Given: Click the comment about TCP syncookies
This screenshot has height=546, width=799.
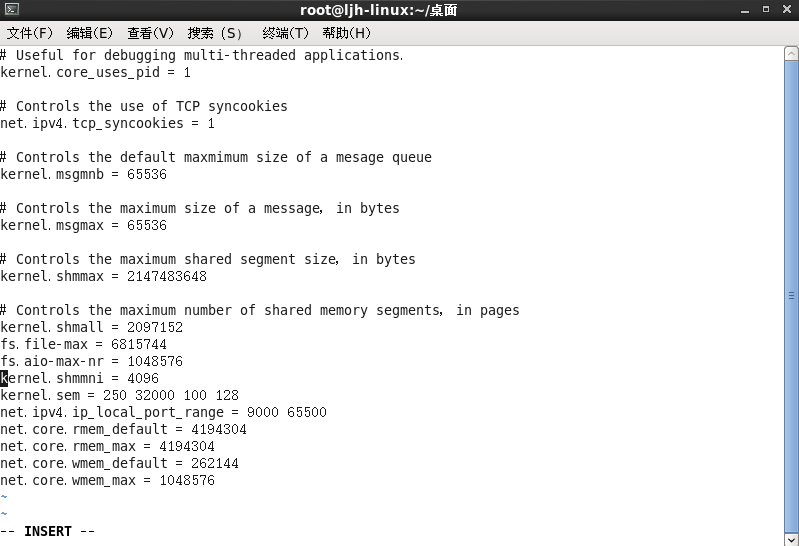Looking at the screenshot, I should [144, 106].
